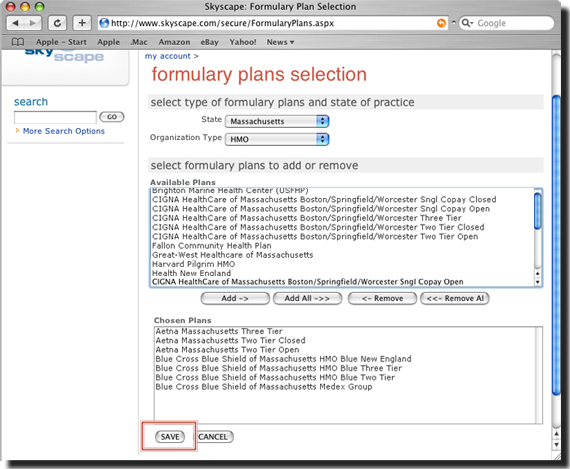This screenshot has width=570, height=469.
Task: Click the Available Plans scroll down arrow
Action: tap(537, 282)
